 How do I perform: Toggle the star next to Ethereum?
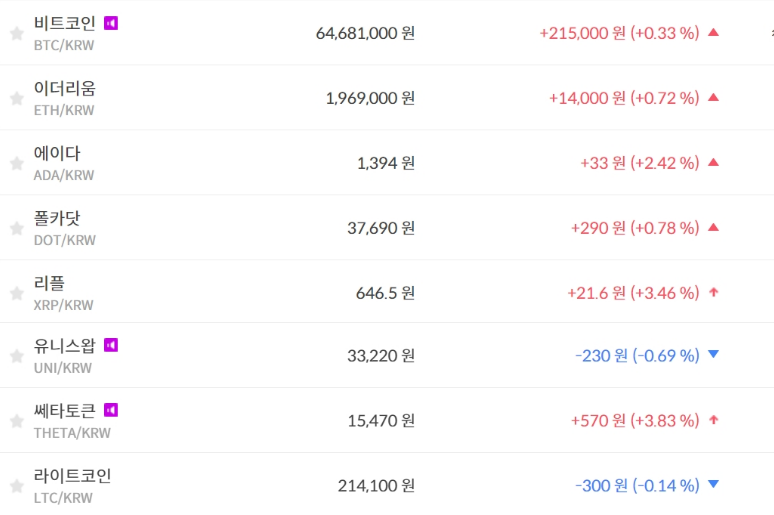coord(16,98)
